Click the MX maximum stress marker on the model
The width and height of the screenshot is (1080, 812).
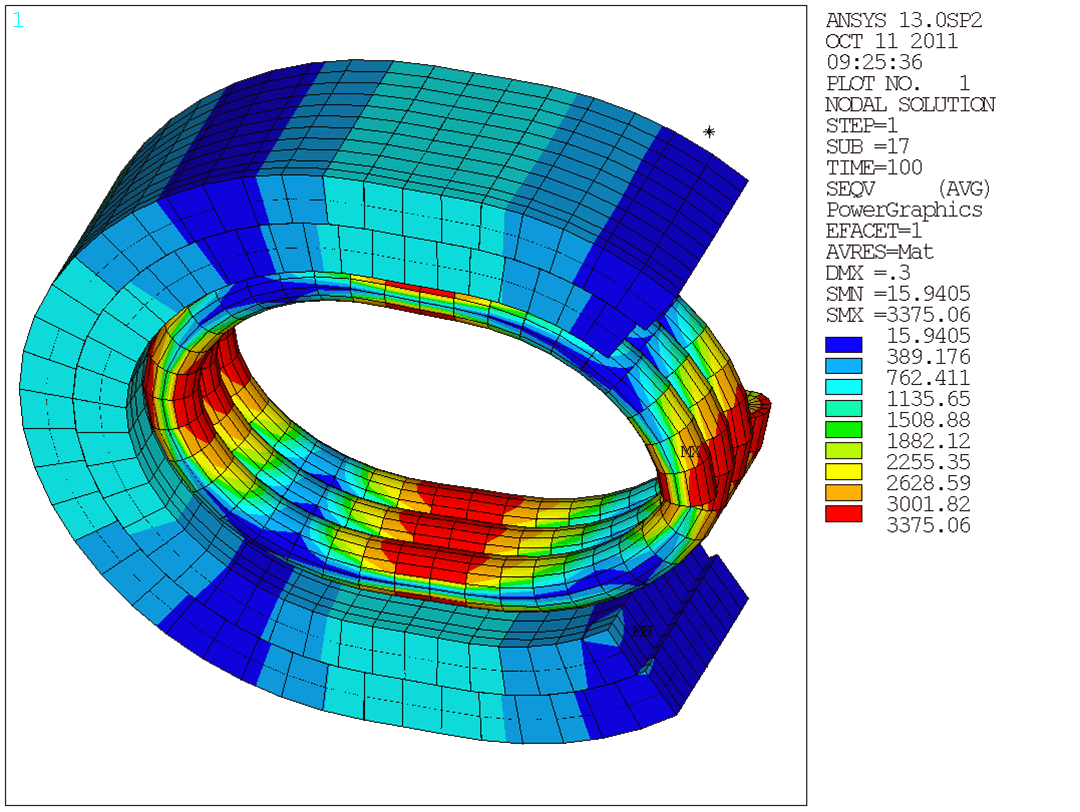(688, 453)
